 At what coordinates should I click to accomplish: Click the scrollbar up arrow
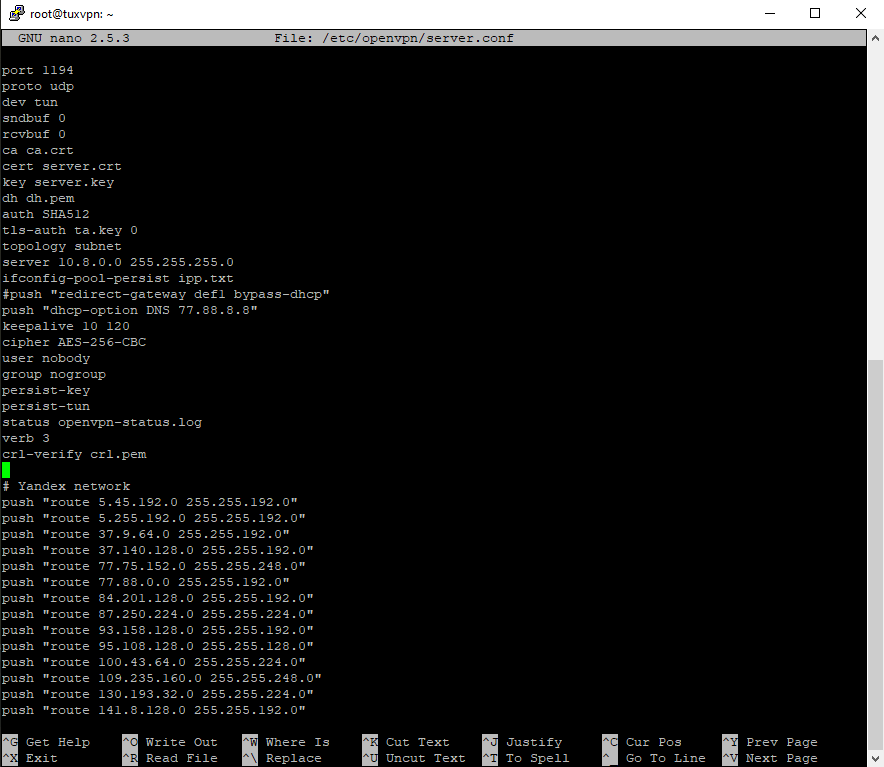coord(875,38)
